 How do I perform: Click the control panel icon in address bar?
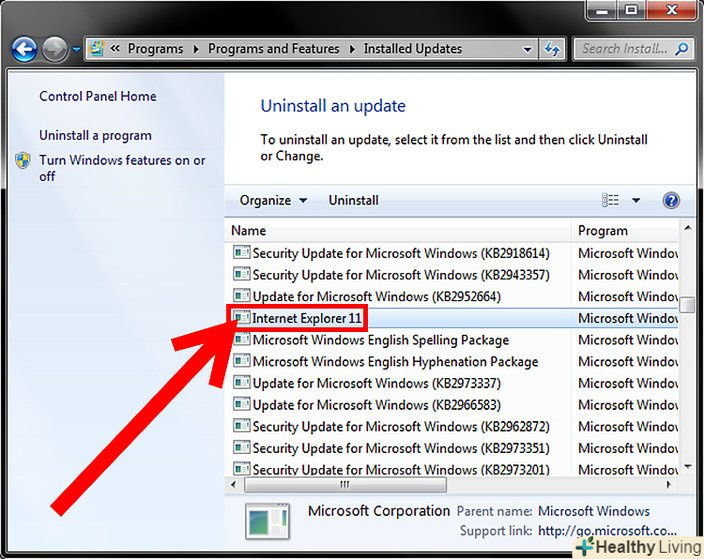pyautogui.click(x=96, y=48)
